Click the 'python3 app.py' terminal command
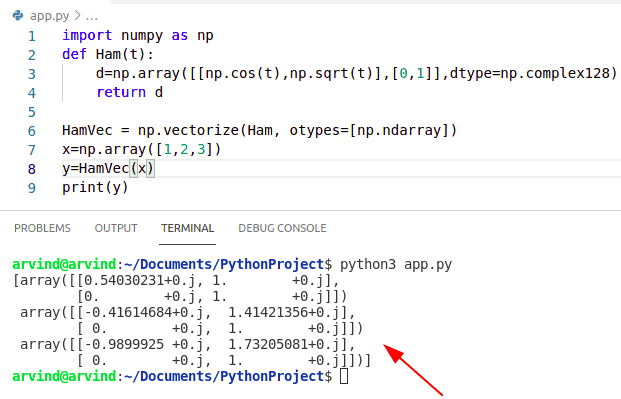 (396, 264)
